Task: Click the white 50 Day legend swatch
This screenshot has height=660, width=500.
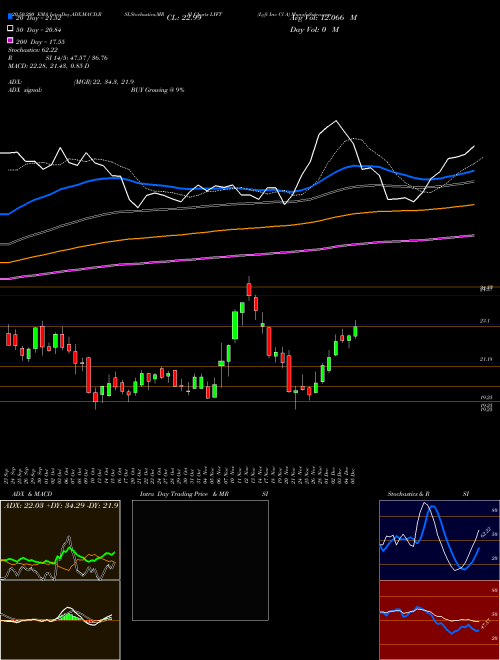Action: click(10, 28)
